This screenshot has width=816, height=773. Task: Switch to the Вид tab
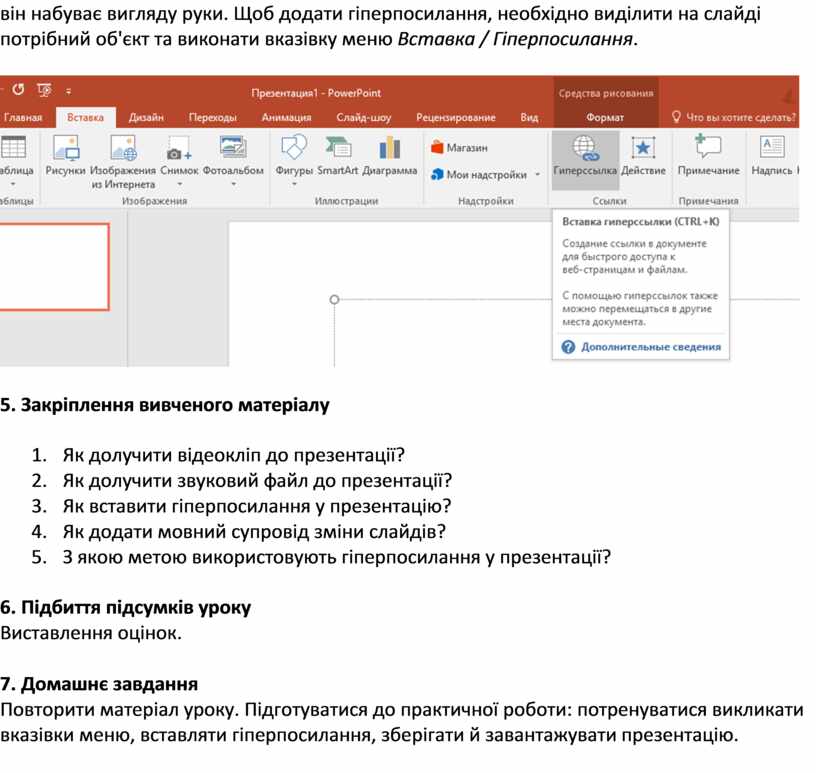(529, 118)
